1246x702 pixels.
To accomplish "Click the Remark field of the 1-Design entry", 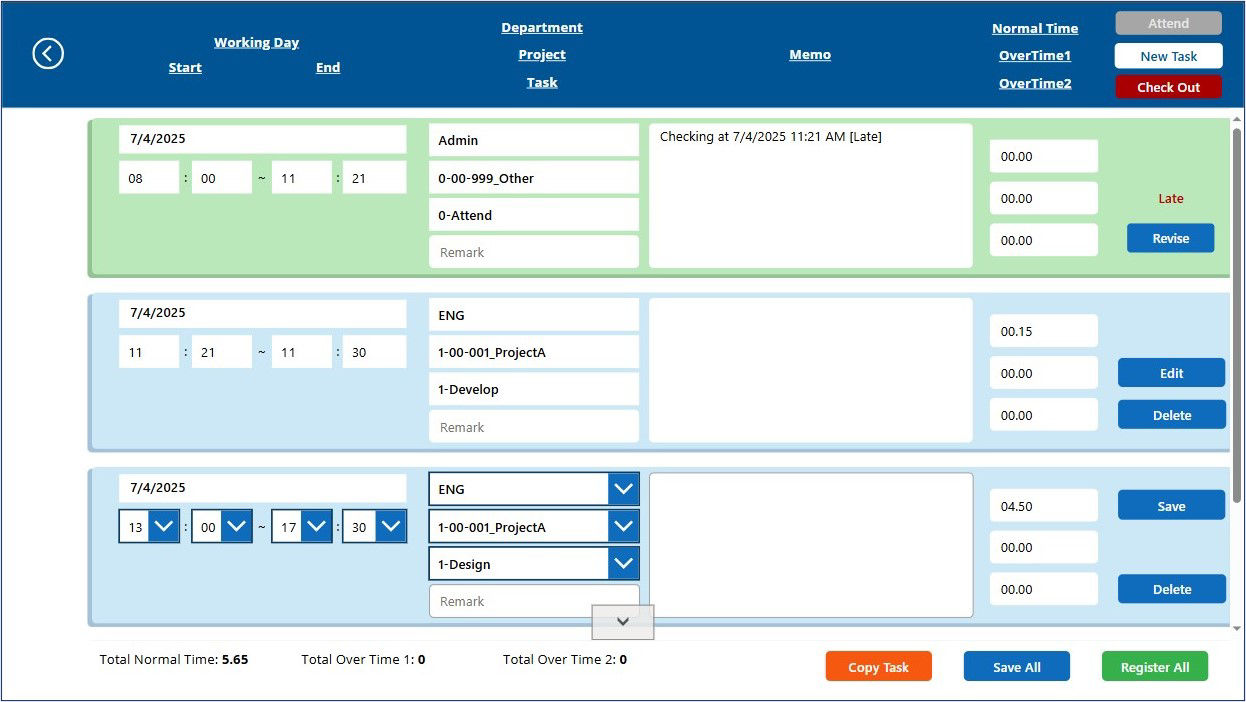I will coord(534,601).
